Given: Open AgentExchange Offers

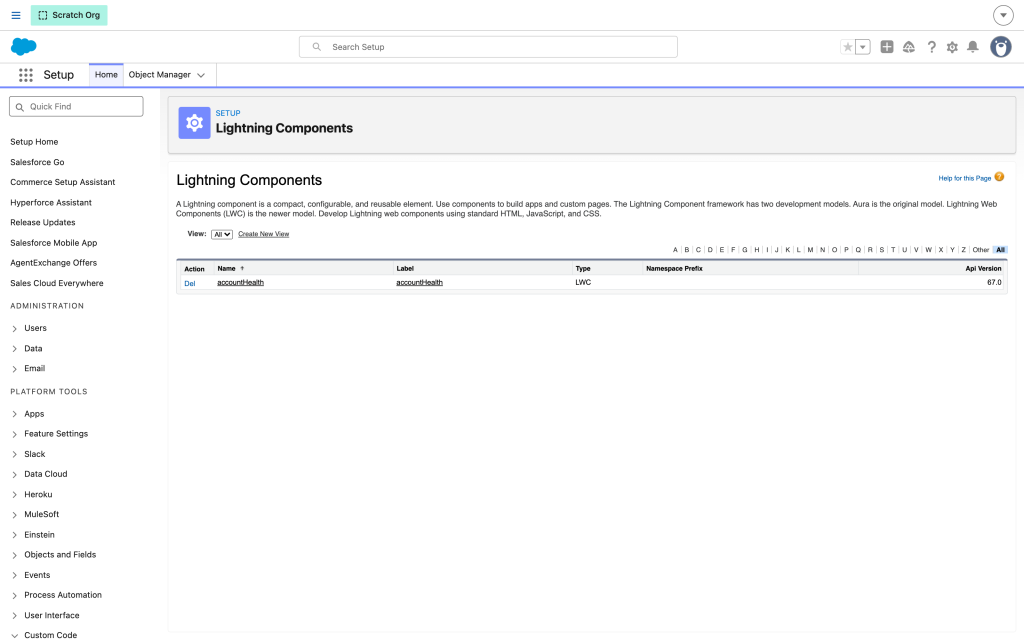Looking at the screenshot, I should click(x=54, y=263).
